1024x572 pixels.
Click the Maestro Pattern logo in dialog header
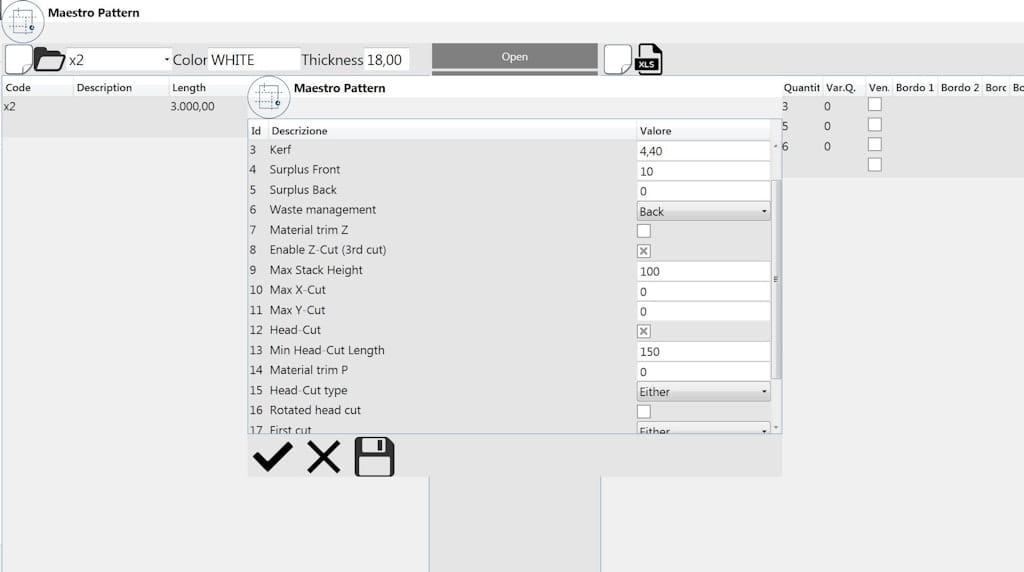pyautogui.click(x=267, y=96)
